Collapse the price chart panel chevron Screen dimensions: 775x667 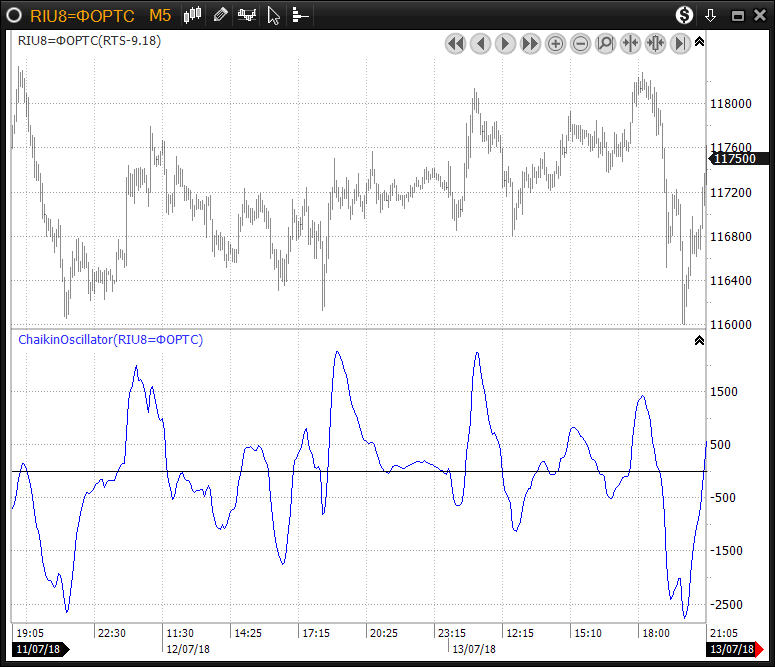699,42
